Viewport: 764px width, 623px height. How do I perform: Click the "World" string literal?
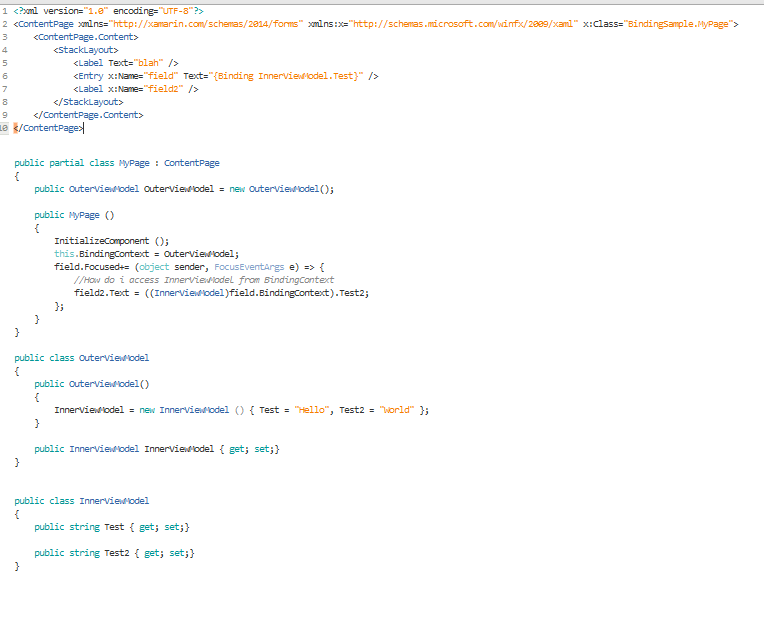tap(397, 410)
